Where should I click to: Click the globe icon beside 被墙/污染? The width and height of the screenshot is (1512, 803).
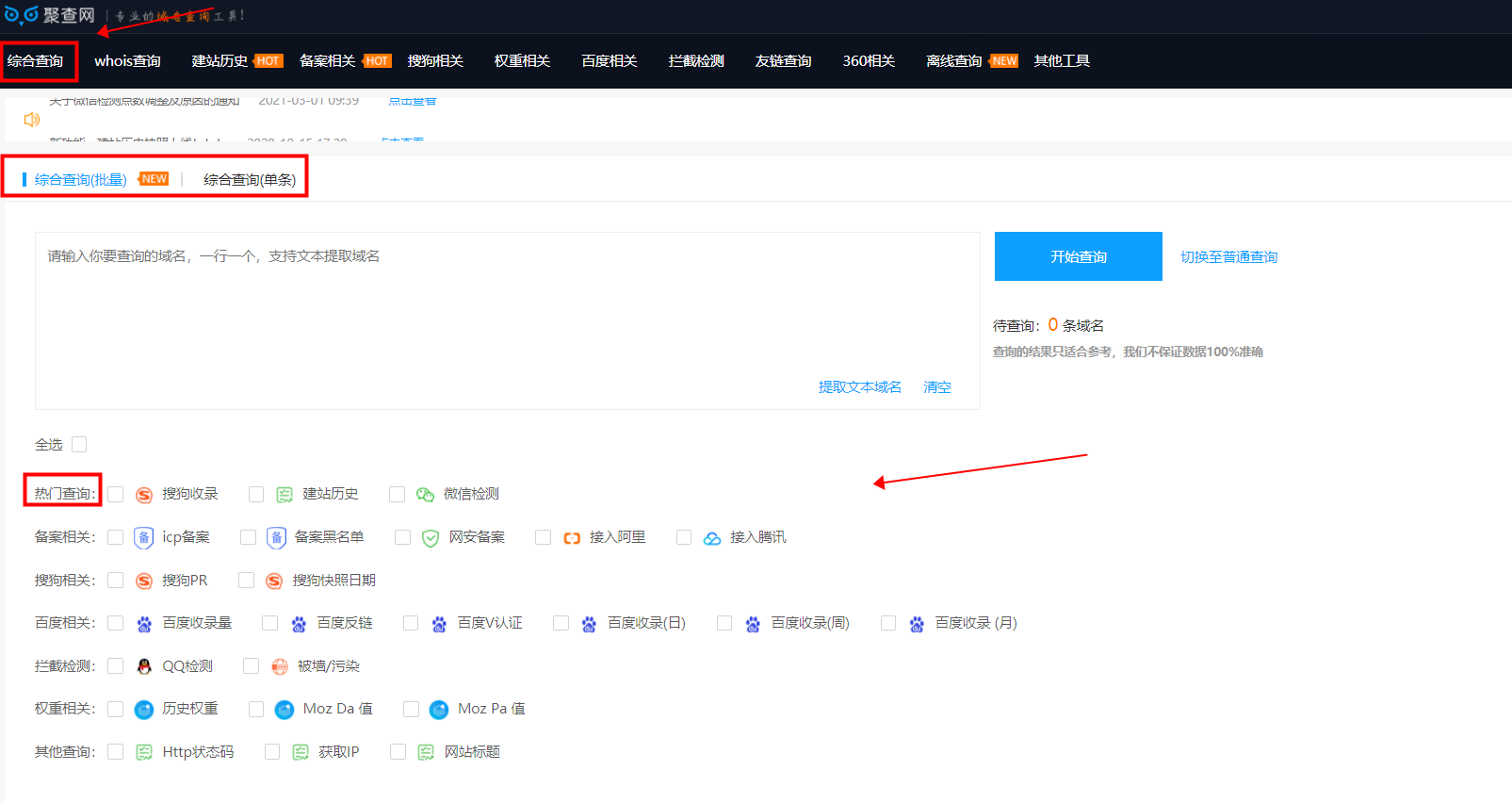click(280, 666)
